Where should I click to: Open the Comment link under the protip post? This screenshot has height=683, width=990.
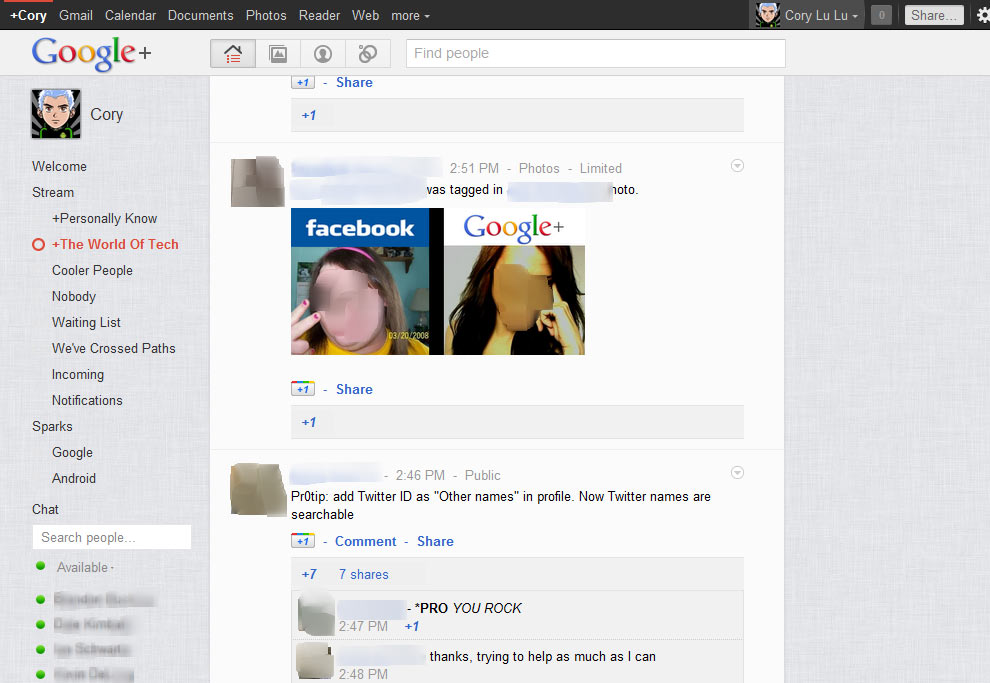(366, 540)
